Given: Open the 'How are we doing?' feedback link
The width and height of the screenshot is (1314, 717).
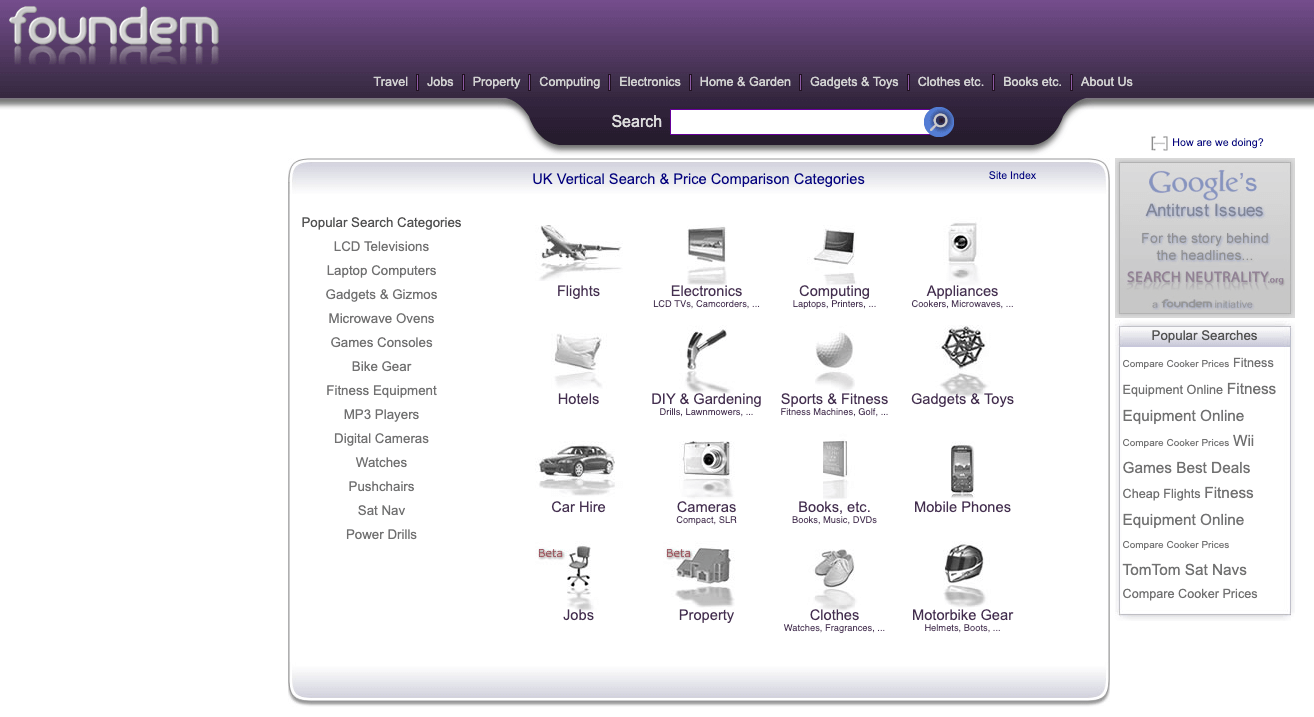Looking at the screenshot, I should tap(1216, 143).
